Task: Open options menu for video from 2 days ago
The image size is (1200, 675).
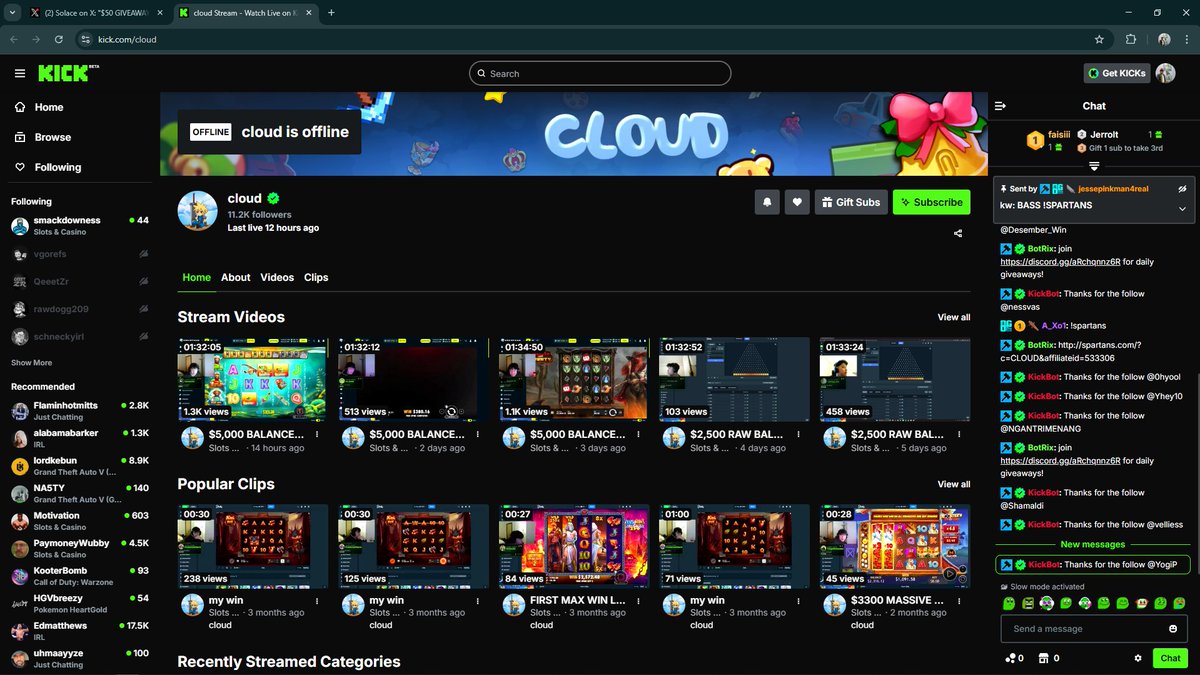Action: click(478, 435)
